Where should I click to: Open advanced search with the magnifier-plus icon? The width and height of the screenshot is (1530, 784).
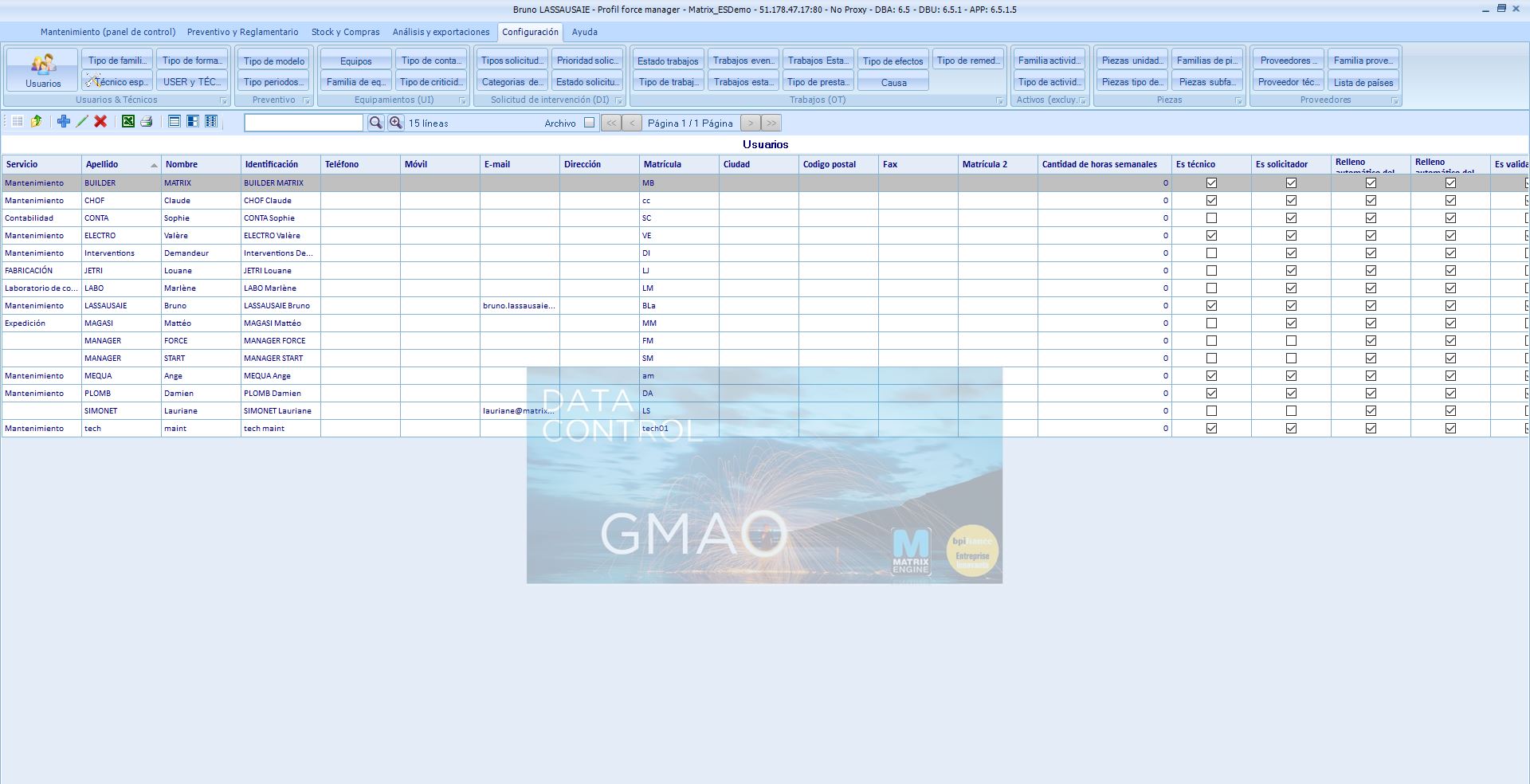[x=395, y=123]
